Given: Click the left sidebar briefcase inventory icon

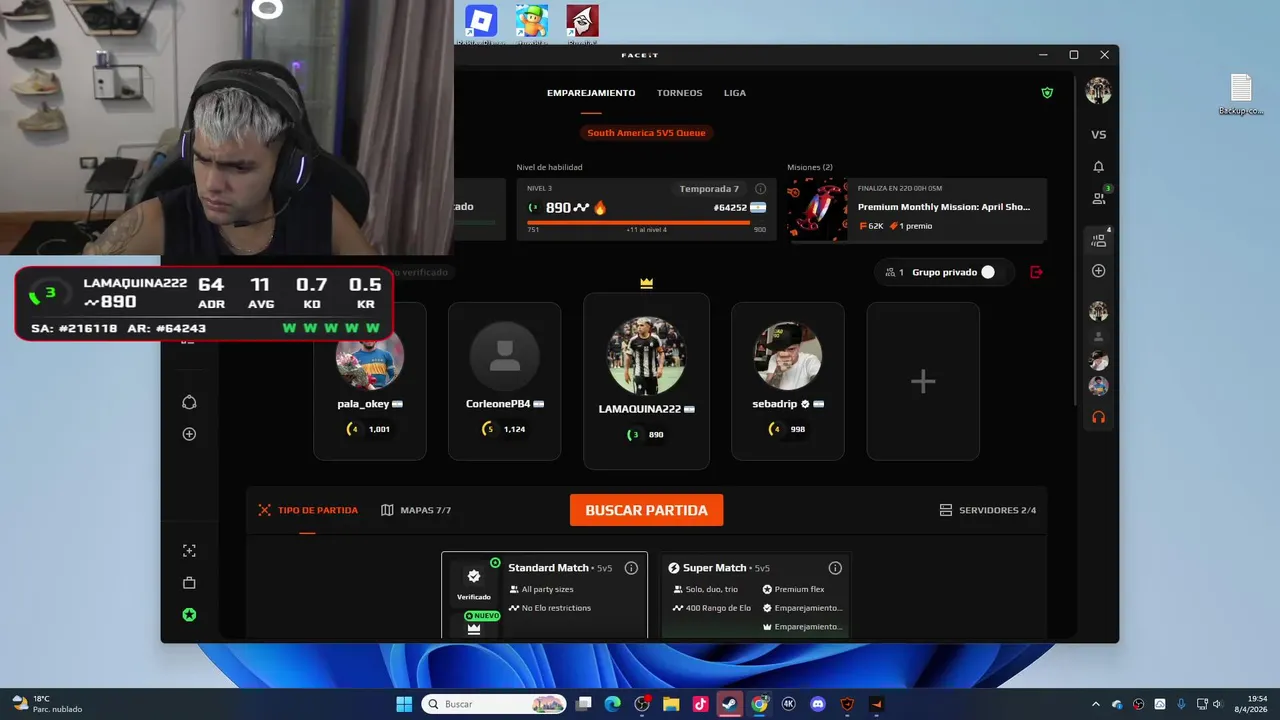Looking at the screenshot, I should click(x=189, y=583).
